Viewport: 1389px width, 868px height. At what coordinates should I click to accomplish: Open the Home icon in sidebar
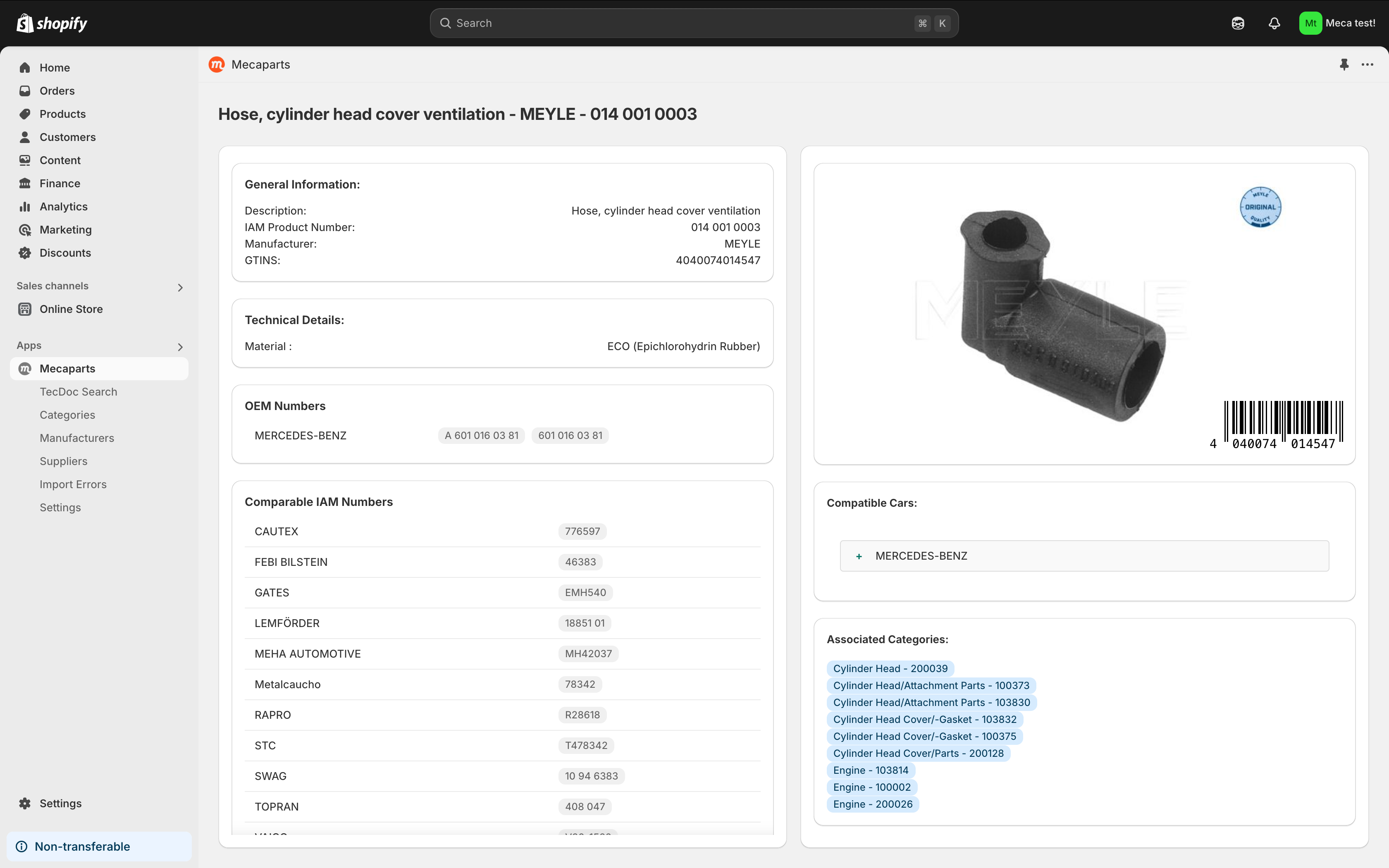coord(25,68)
